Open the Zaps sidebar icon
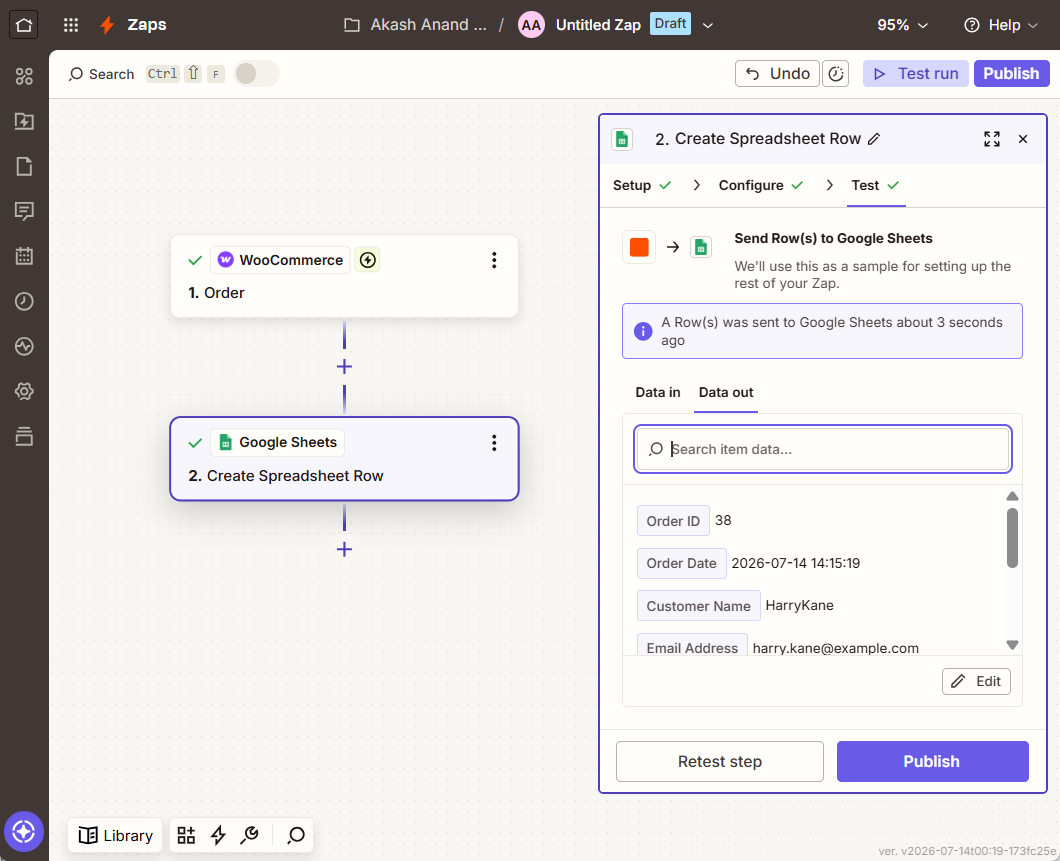The width and height of the screenshot is (1060, 861). coord(24,122)
